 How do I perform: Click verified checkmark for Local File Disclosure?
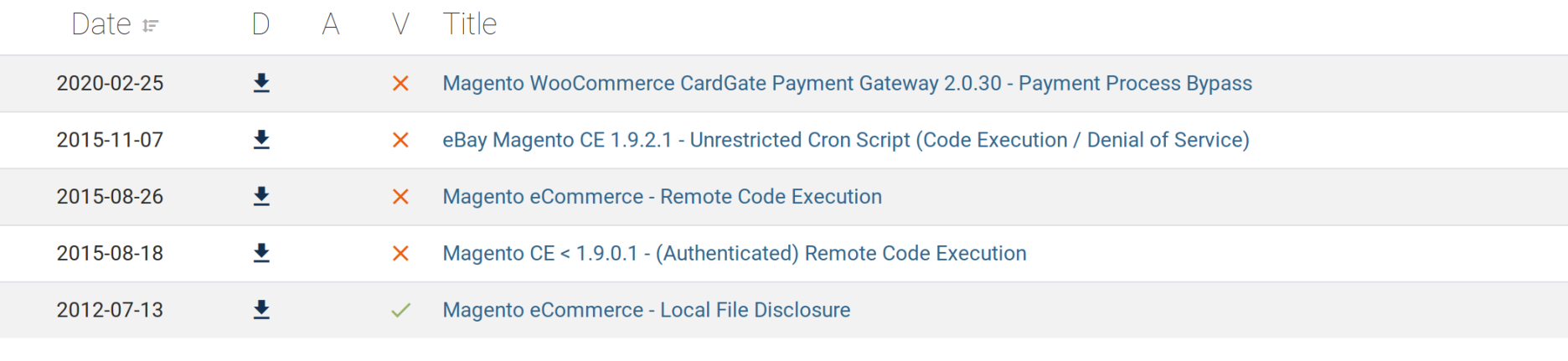click(400, 310)
